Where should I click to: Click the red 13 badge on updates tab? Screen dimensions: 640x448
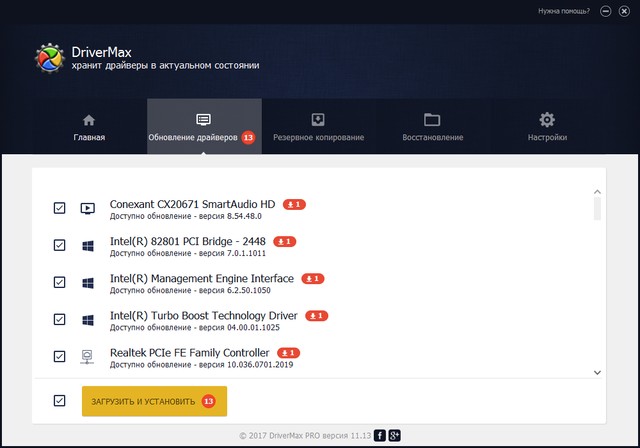tap(248, 138)
